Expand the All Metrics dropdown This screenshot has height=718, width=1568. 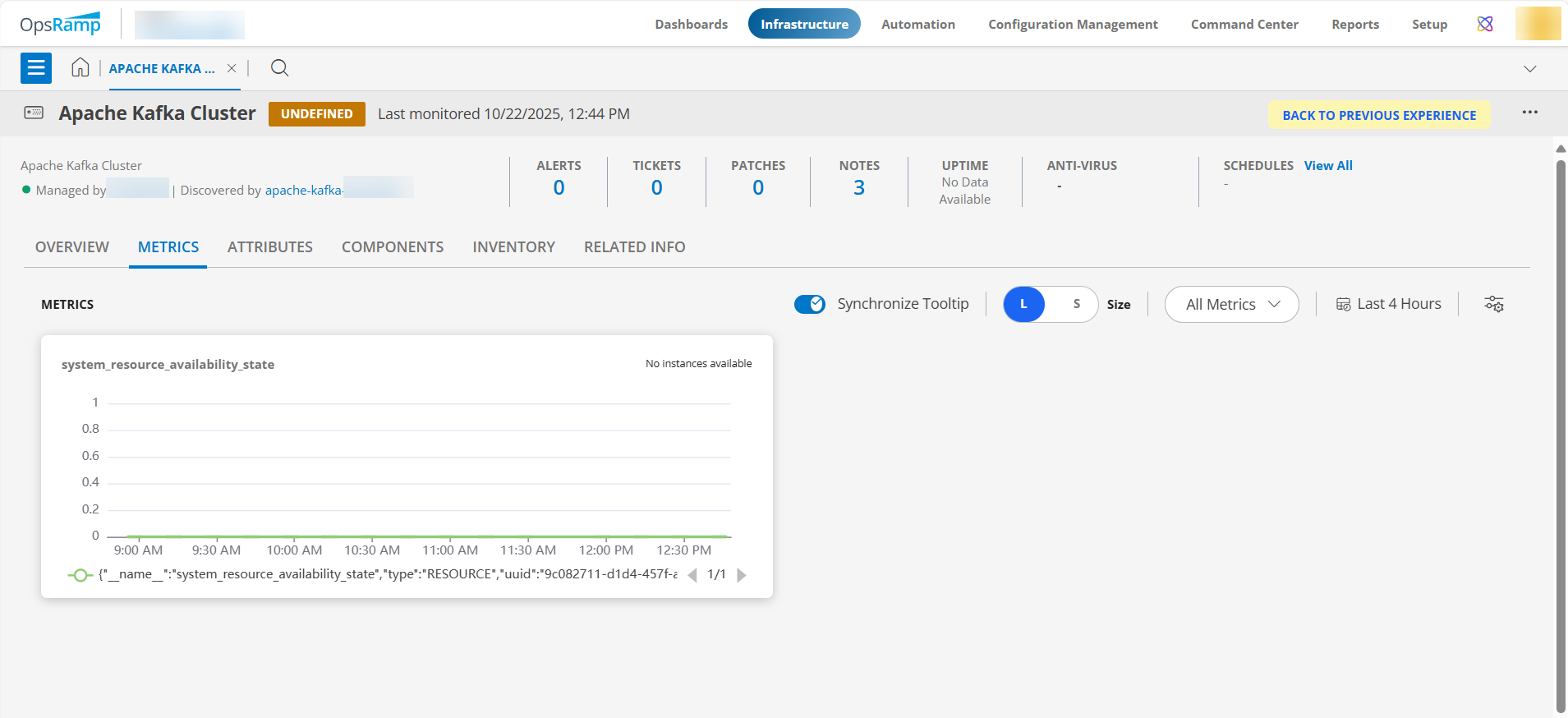(x=1231, y=305)
